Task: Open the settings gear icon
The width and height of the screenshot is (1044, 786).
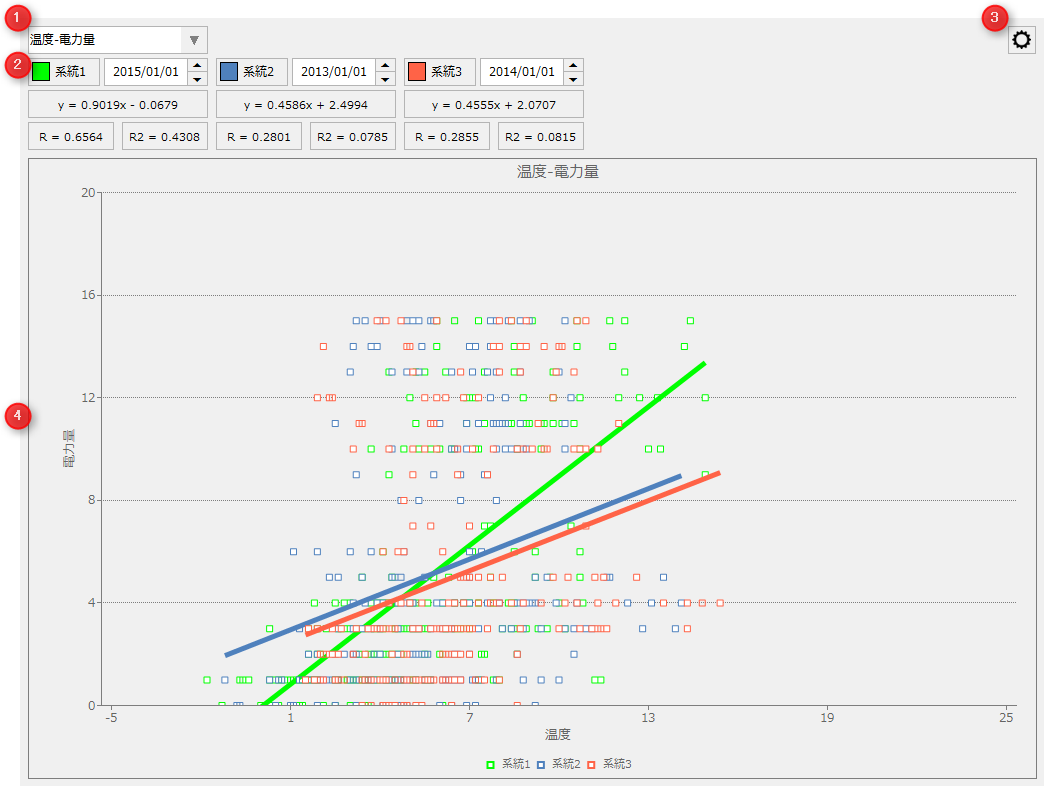Action: click(x=1020, y=39)
